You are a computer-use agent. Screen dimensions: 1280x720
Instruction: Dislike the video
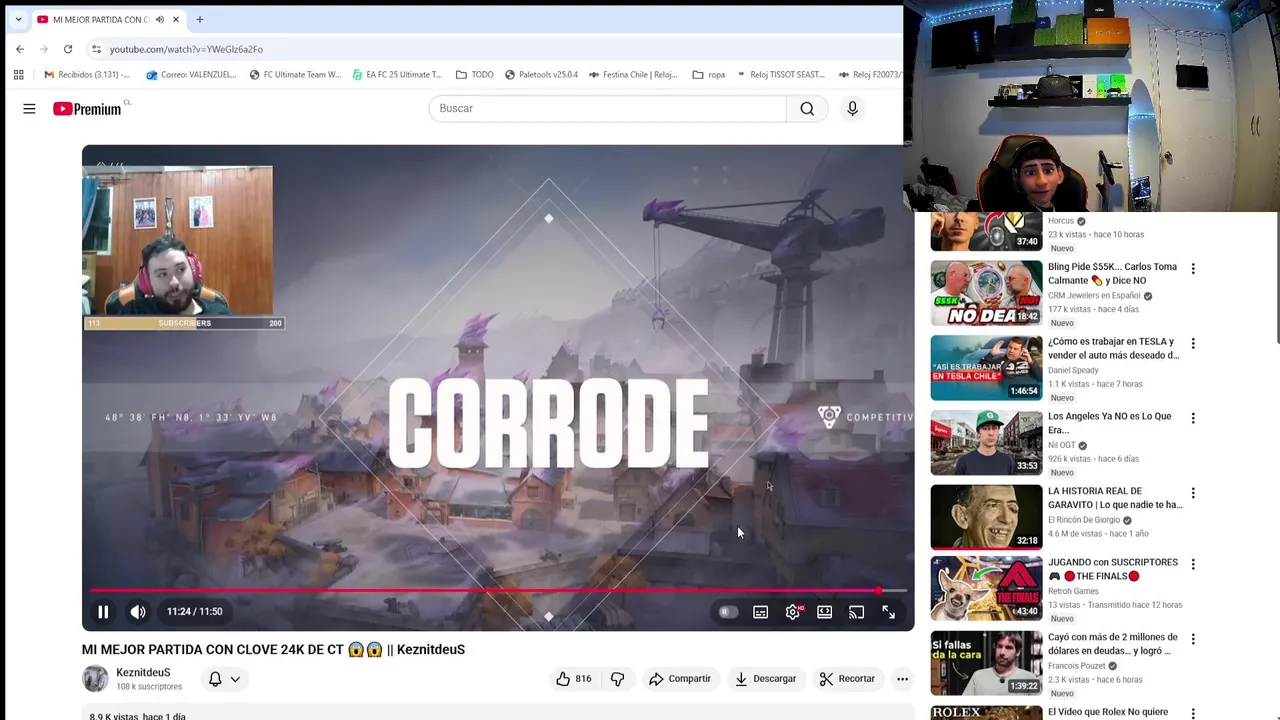tap(617, 679)
